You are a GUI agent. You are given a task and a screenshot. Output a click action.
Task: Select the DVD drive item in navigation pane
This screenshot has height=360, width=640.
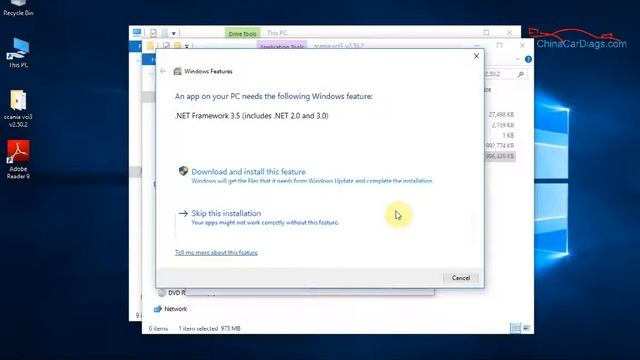pos(173,293)
